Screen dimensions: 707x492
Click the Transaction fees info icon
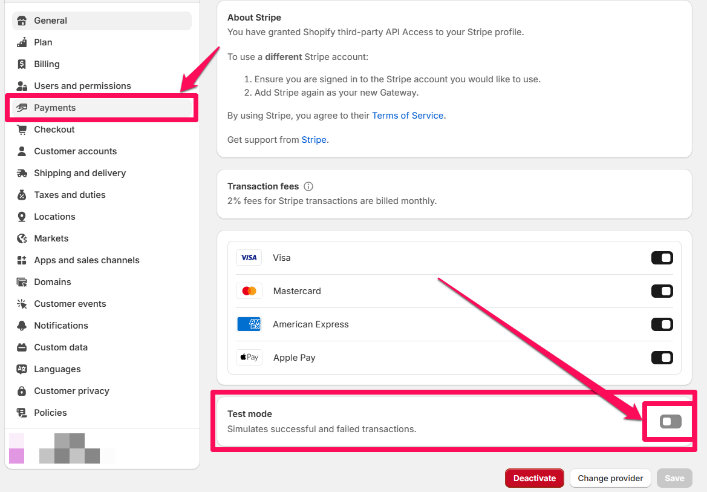pos(308,186)
